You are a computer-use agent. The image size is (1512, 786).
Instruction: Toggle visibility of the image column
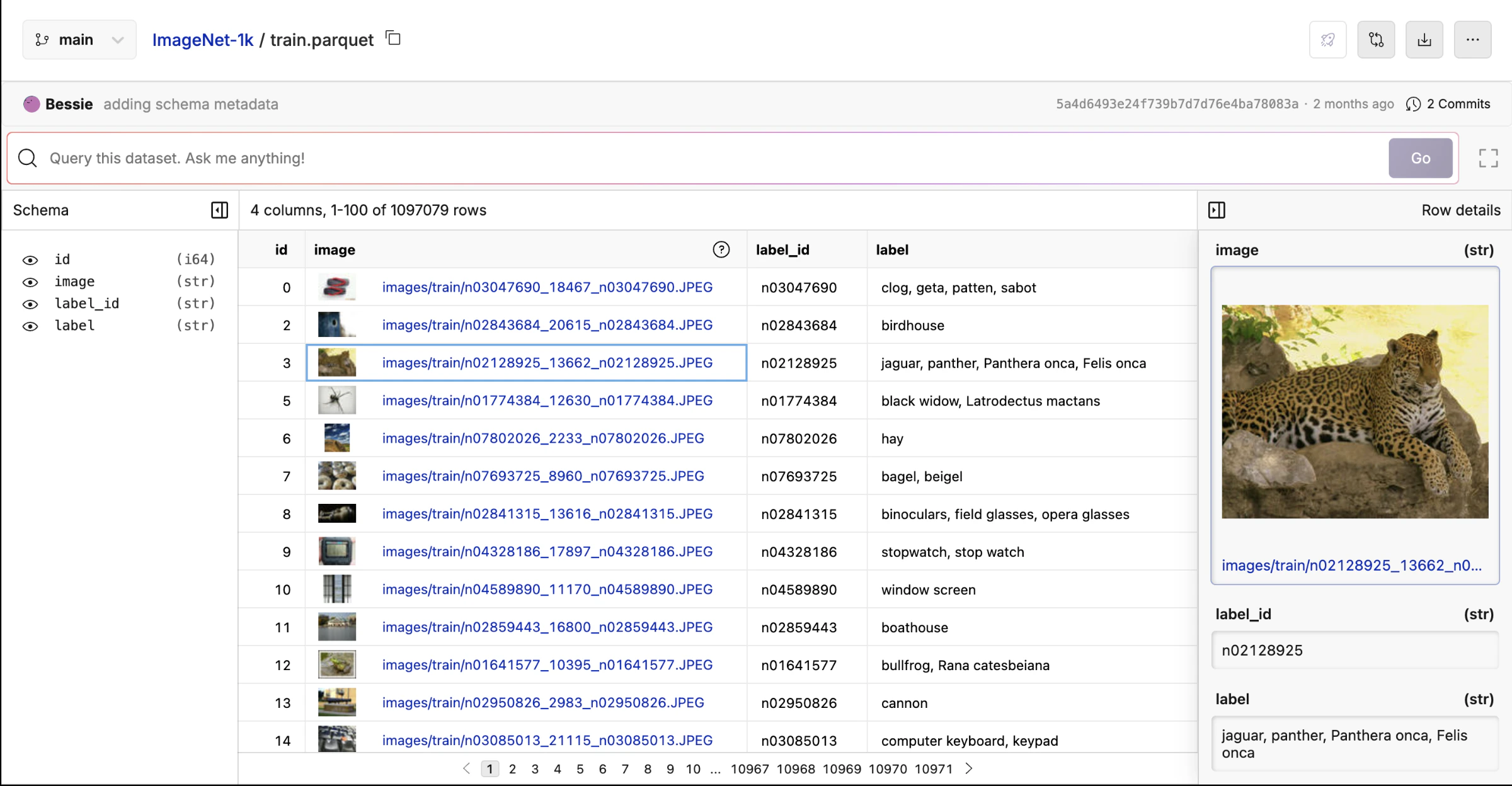tap(30, 282)
